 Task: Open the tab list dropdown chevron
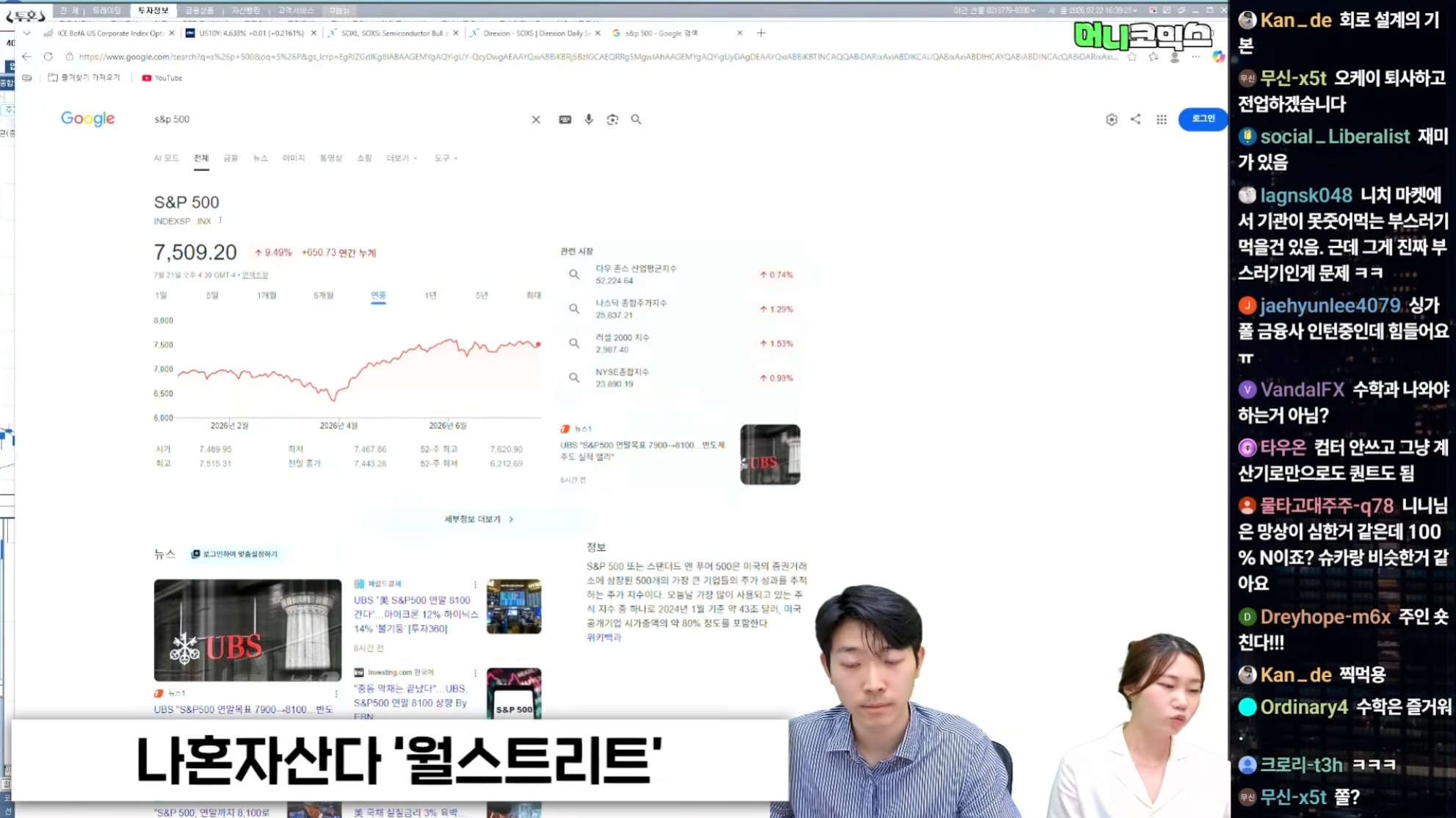27,33
